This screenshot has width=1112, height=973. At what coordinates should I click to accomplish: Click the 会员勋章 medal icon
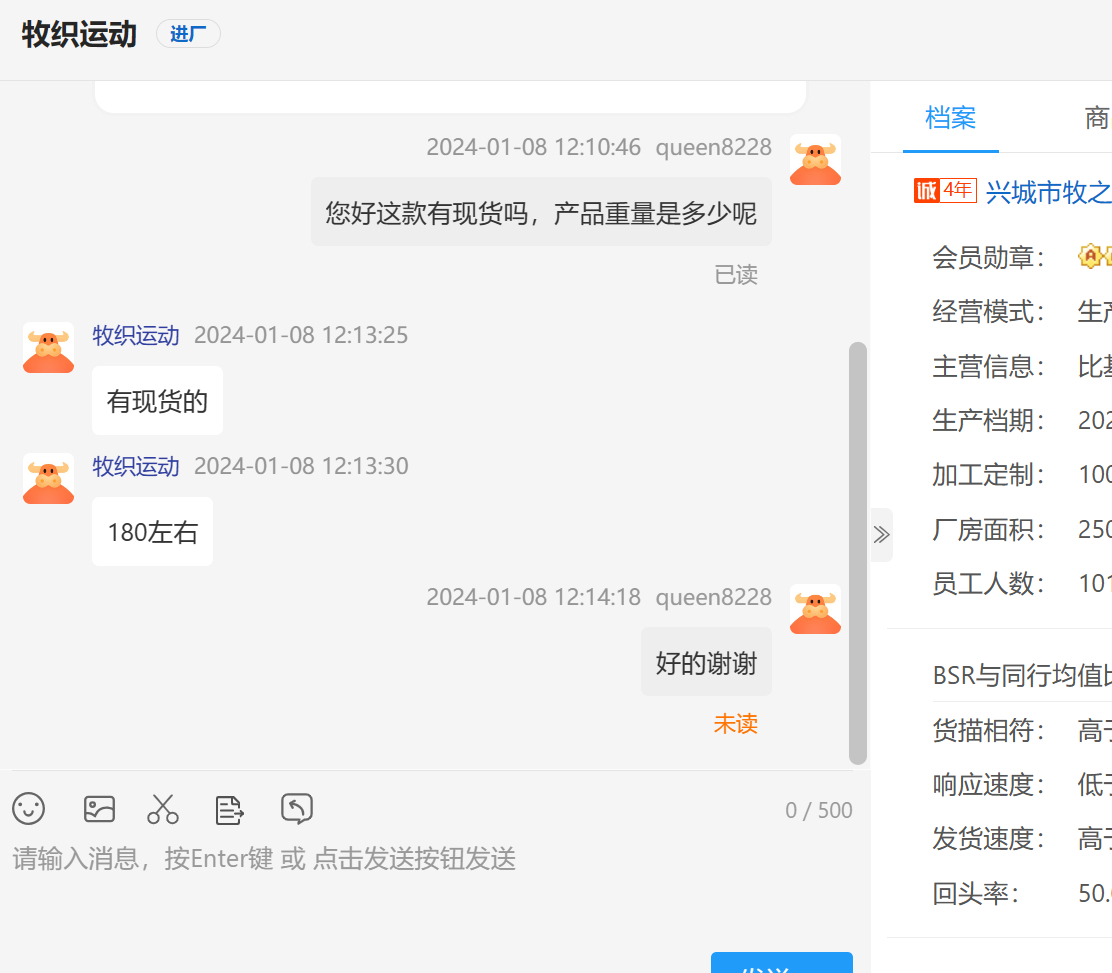pos(1090,257)
